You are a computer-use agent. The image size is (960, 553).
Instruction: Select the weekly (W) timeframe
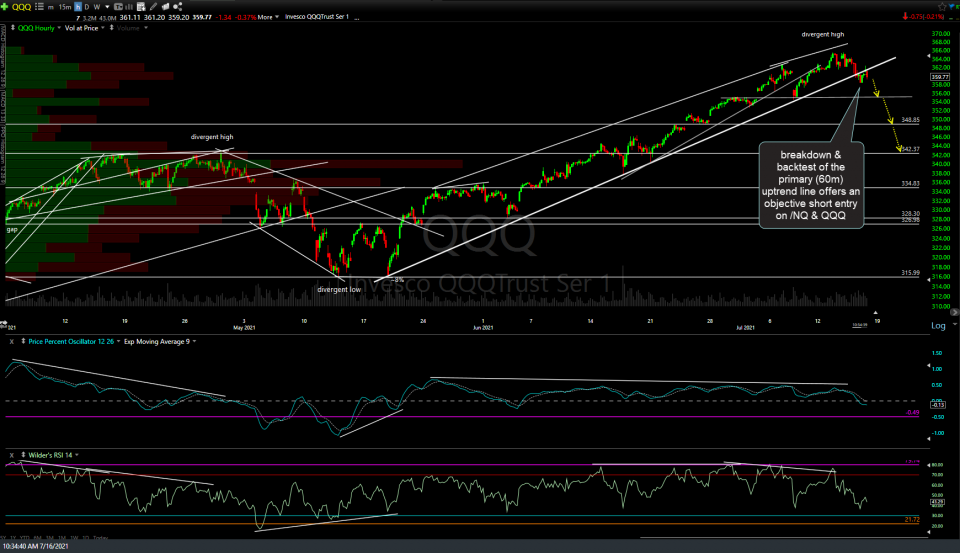(x=97, y=7)
